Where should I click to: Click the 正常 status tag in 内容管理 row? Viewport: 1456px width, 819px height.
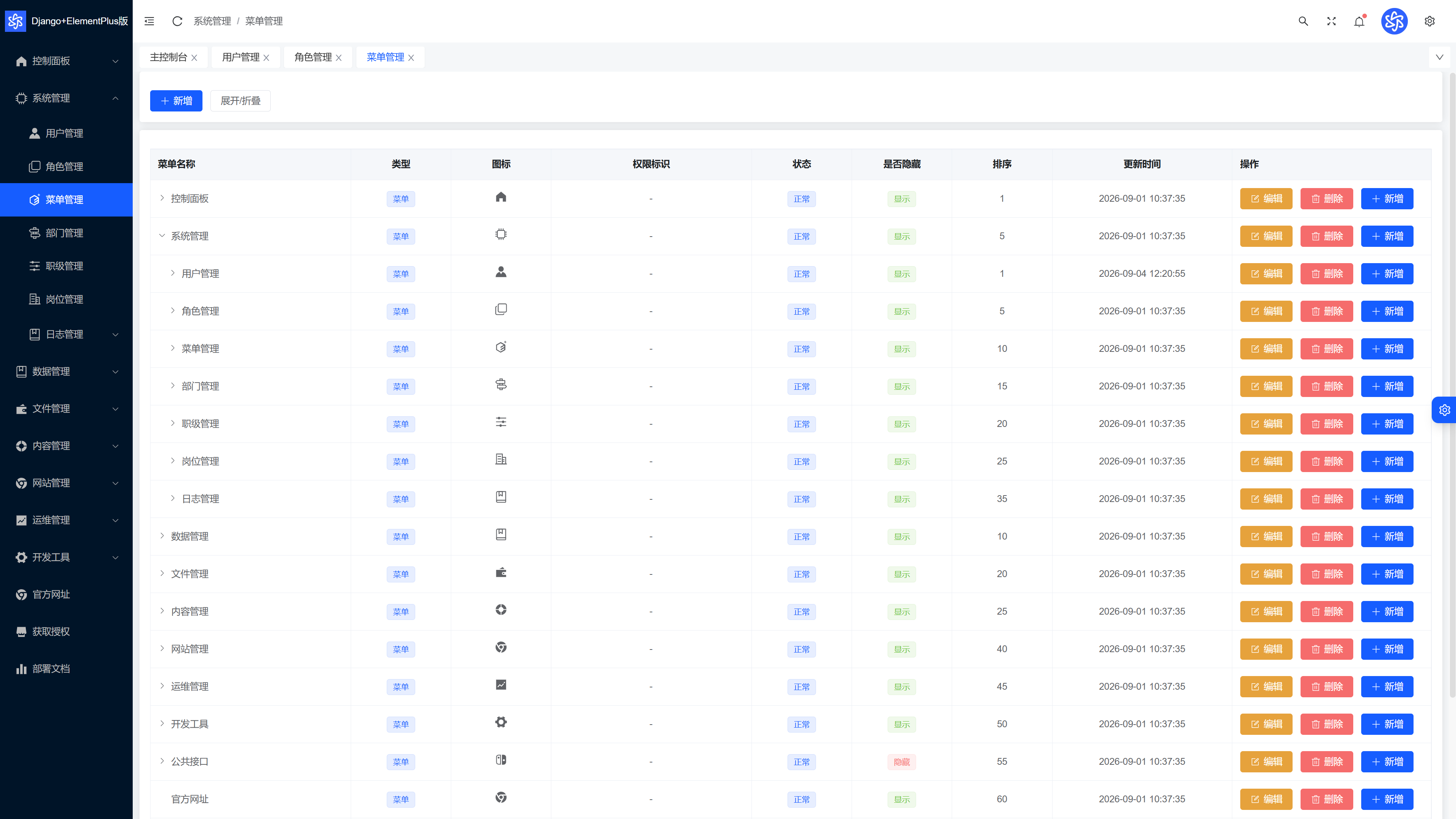(x=802, y=612)
